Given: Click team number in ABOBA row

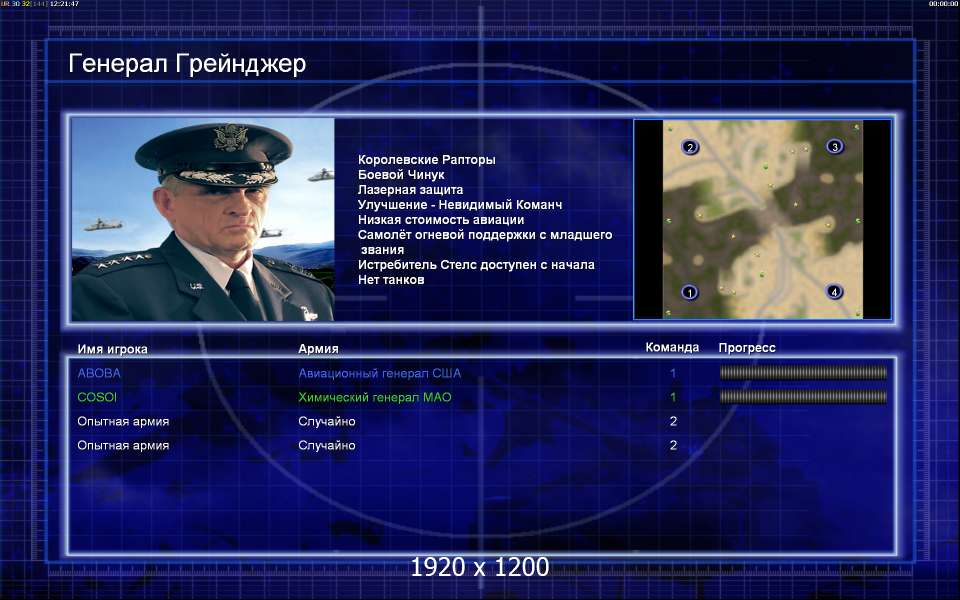Looking at the screenshot, I should tap(673, 373).
